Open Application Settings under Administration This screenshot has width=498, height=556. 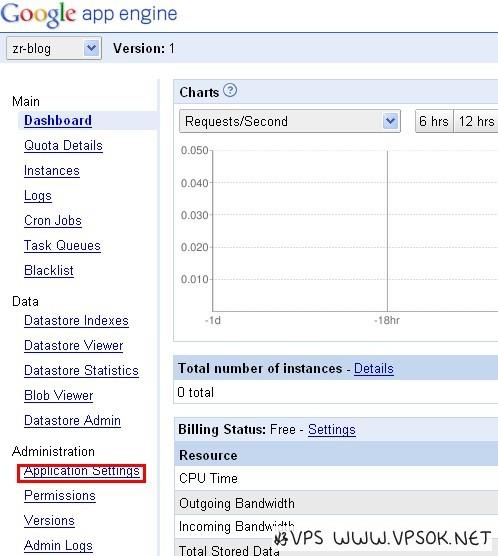click(x=82, y=472)
